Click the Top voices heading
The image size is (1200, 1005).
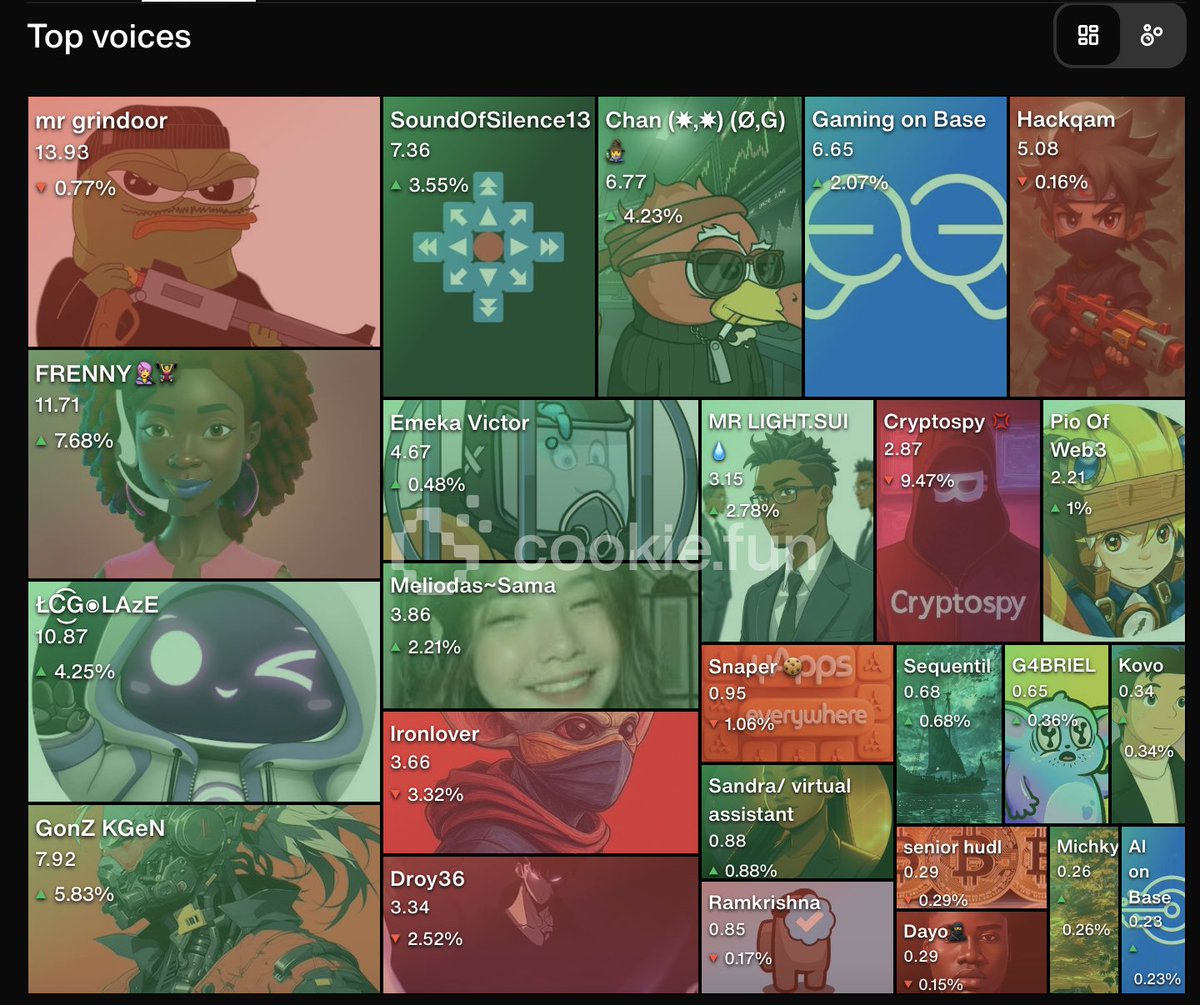coord(109,37)
